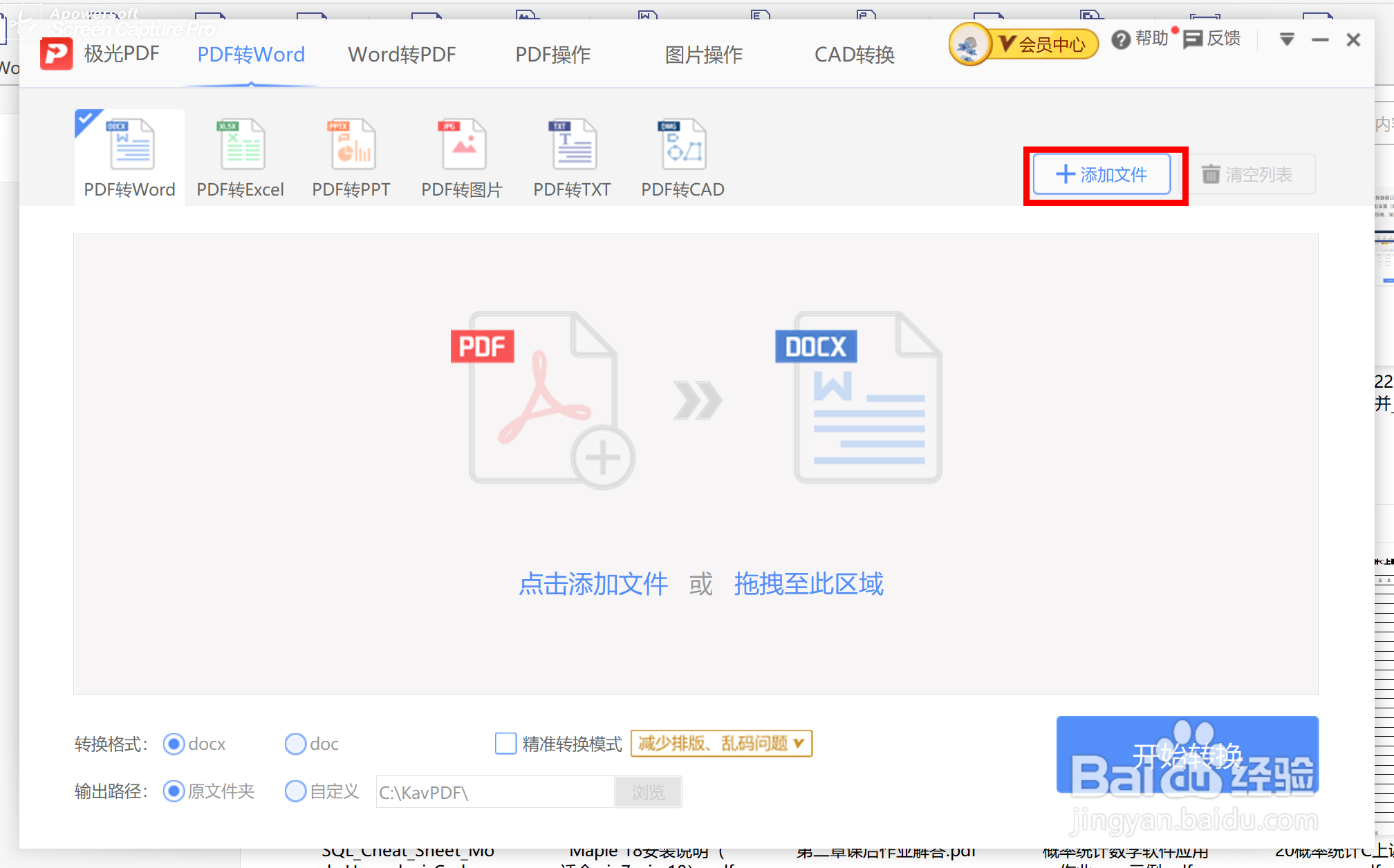Click the 清空列表 button
This screenshot has width=1394, height=868.
point(1247,174)
